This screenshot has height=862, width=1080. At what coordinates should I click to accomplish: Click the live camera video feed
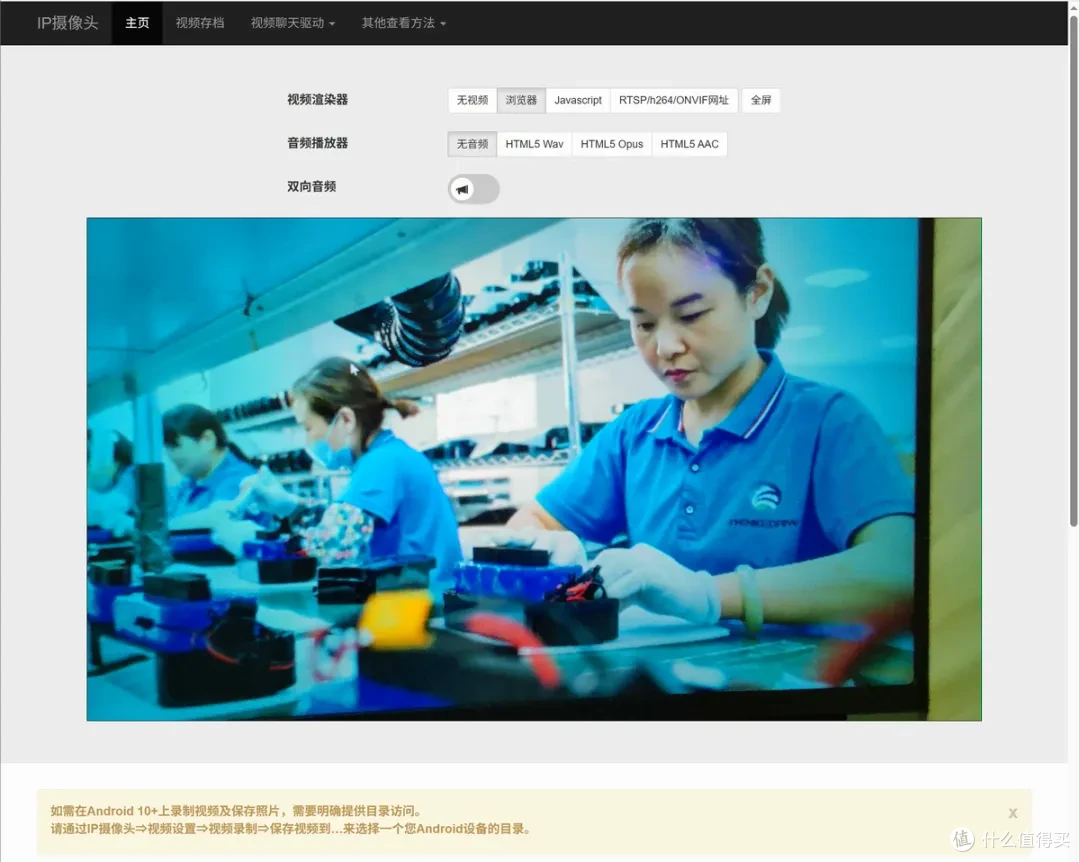(534, 469)
